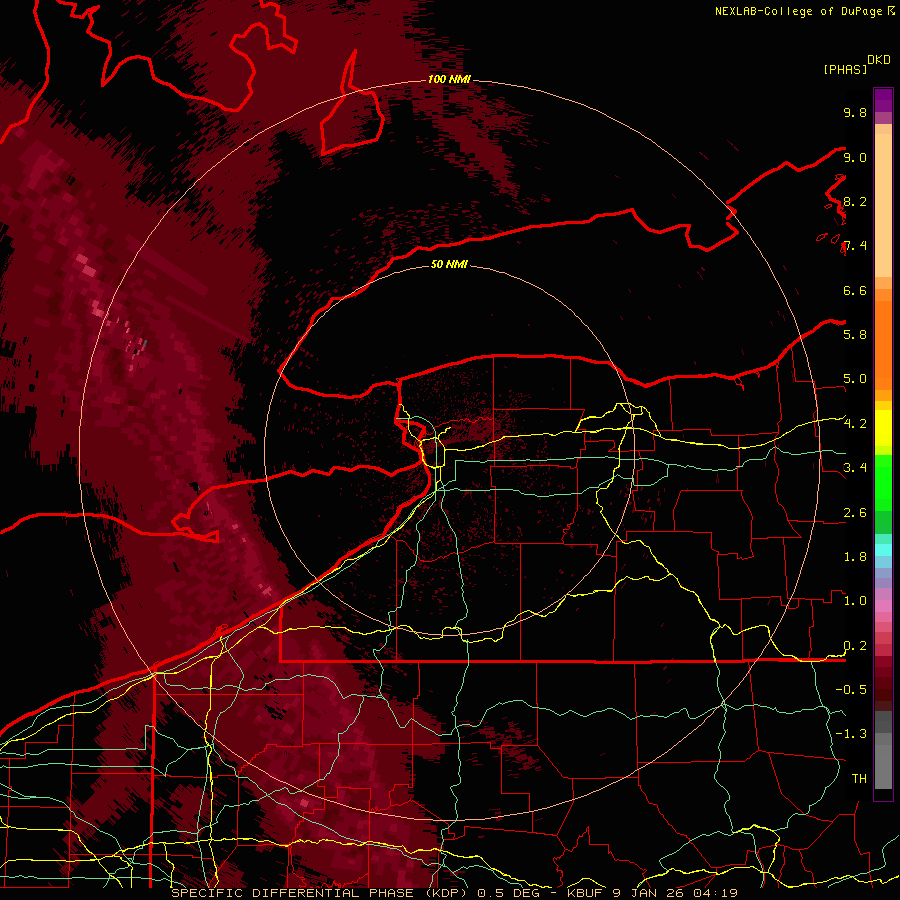Click the 9.8 value on color scale

point(855,112)
